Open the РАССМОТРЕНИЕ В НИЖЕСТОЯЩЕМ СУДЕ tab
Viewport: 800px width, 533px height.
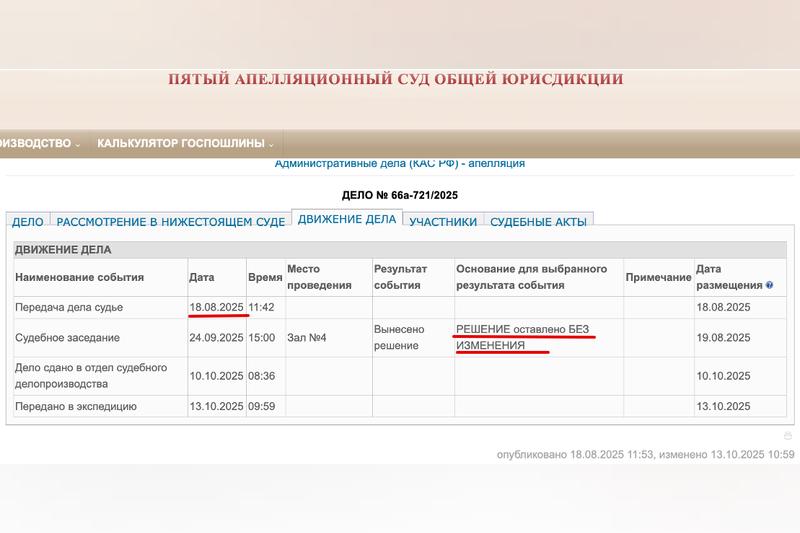(170, 222)
